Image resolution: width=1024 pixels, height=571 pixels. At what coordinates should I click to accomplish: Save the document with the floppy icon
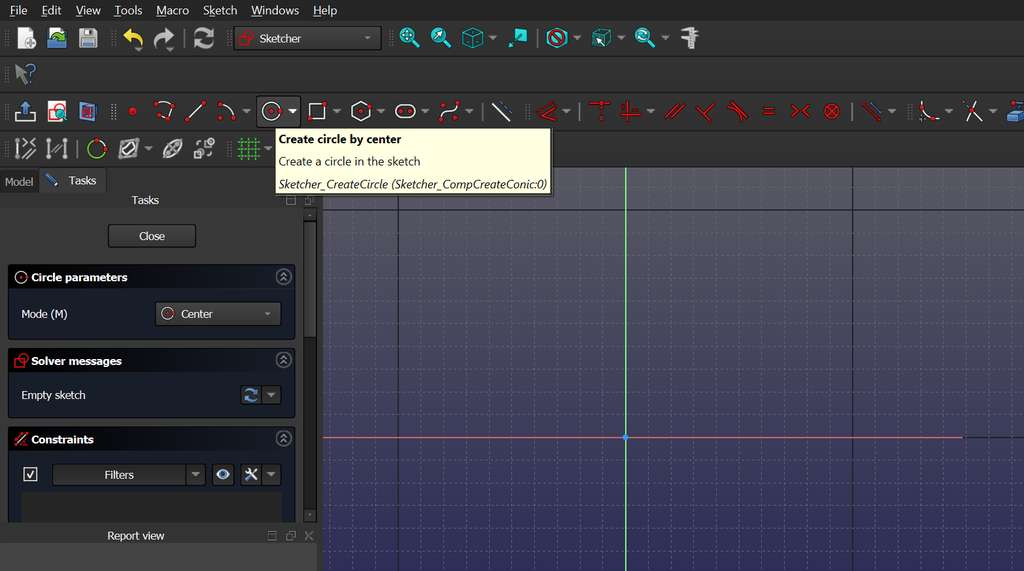pos(88,38)
